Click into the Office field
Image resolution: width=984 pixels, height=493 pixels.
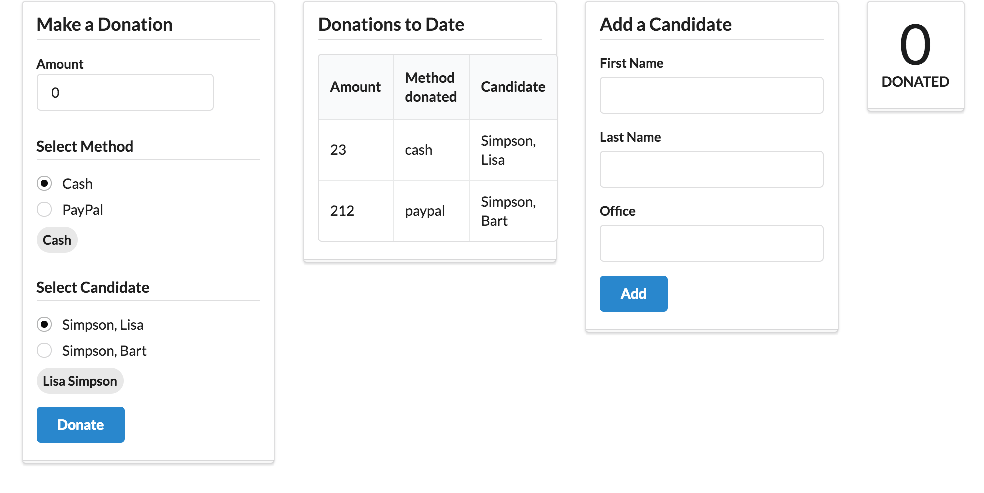(x=711, y=244)
